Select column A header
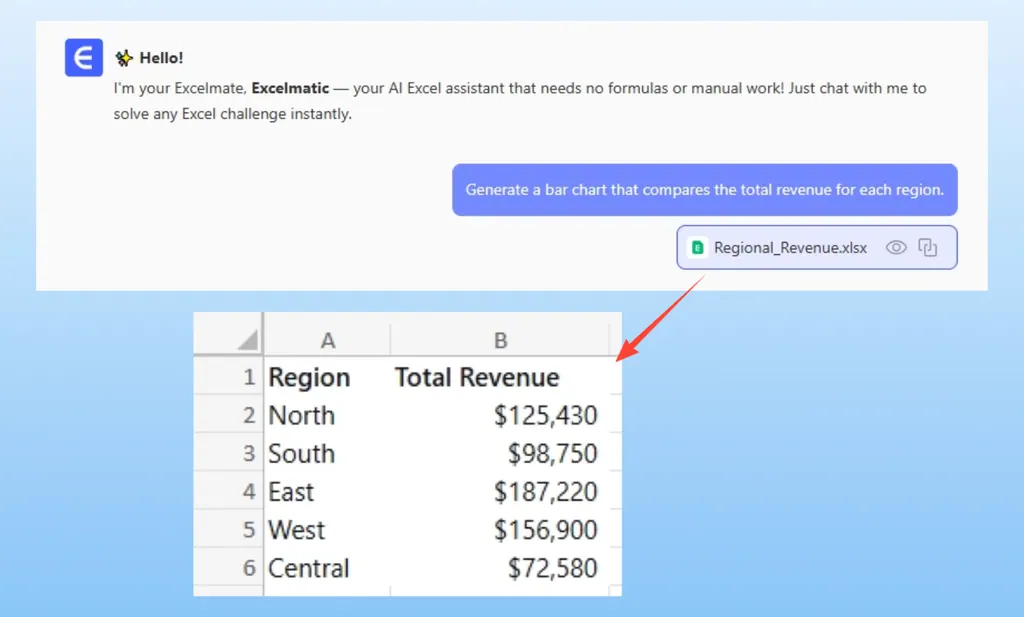1024x617 pixels. (x=327, y=341)
